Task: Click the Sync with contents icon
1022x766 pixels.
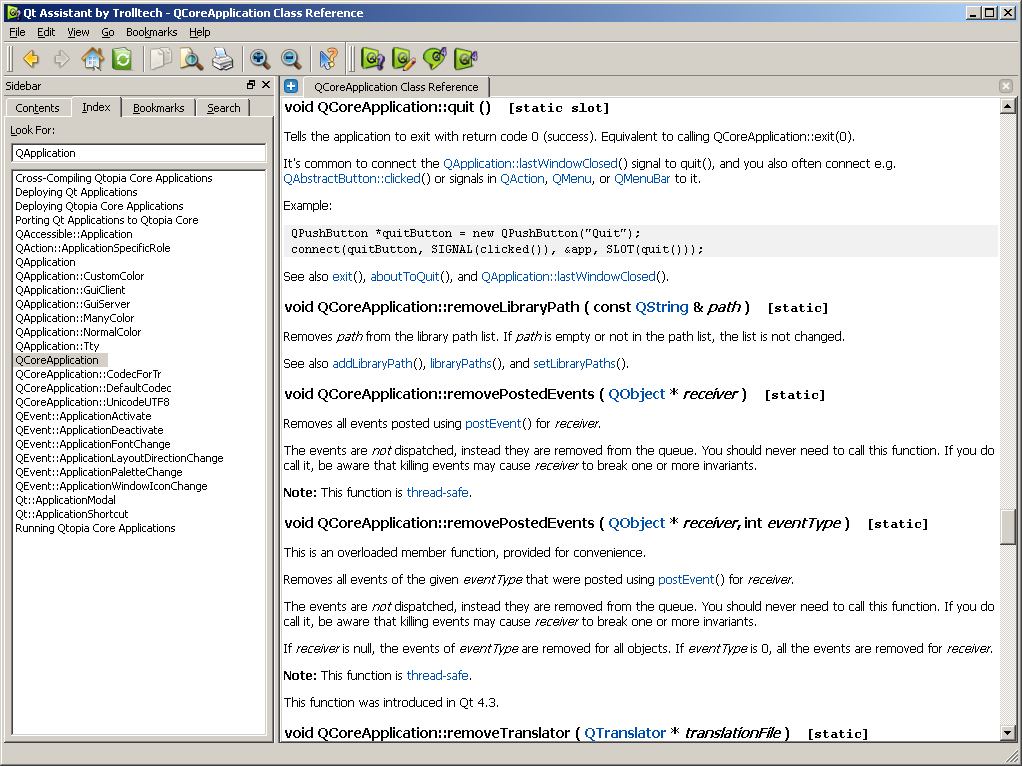Action: point(122,59)
